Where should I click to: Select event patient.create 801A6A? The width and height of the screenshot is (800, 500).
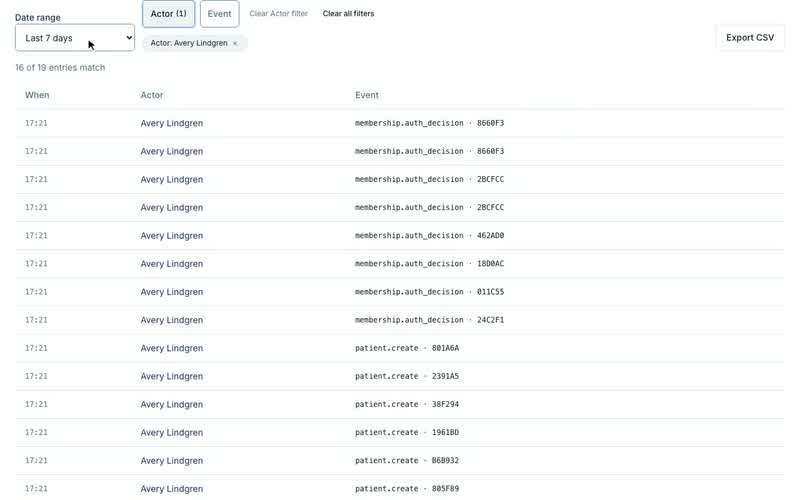(x=407, y=348)
